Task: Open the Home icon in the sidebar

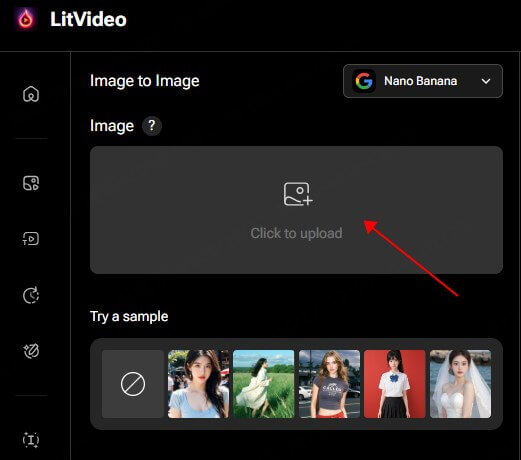Action: pyautogui.click(x=31, y=94)
